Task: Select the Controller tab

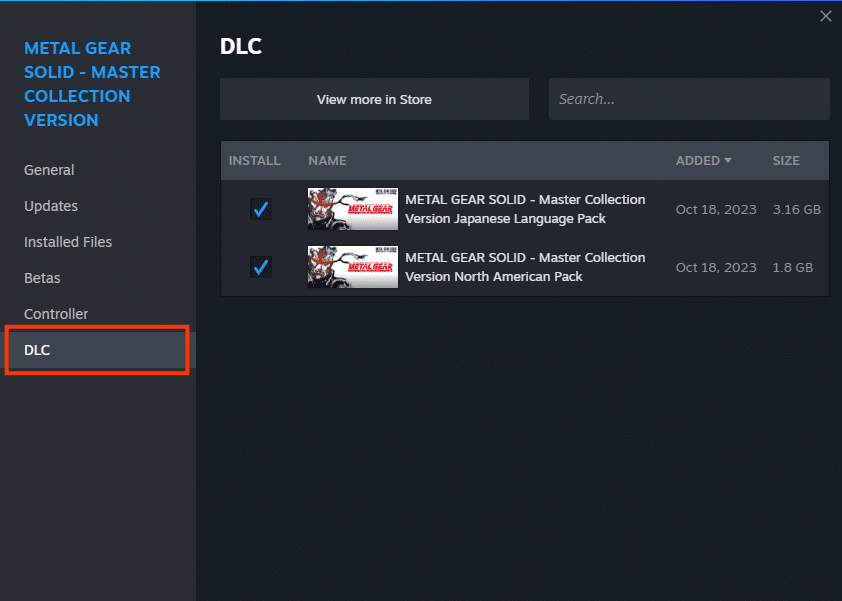Action: [56, 314]
